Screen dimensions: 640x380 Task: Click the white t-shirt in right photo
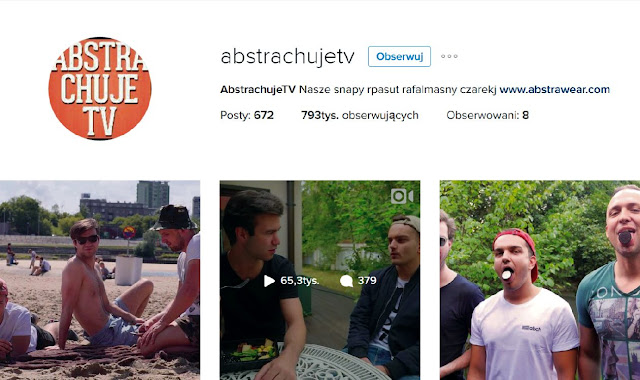[524, 331]
